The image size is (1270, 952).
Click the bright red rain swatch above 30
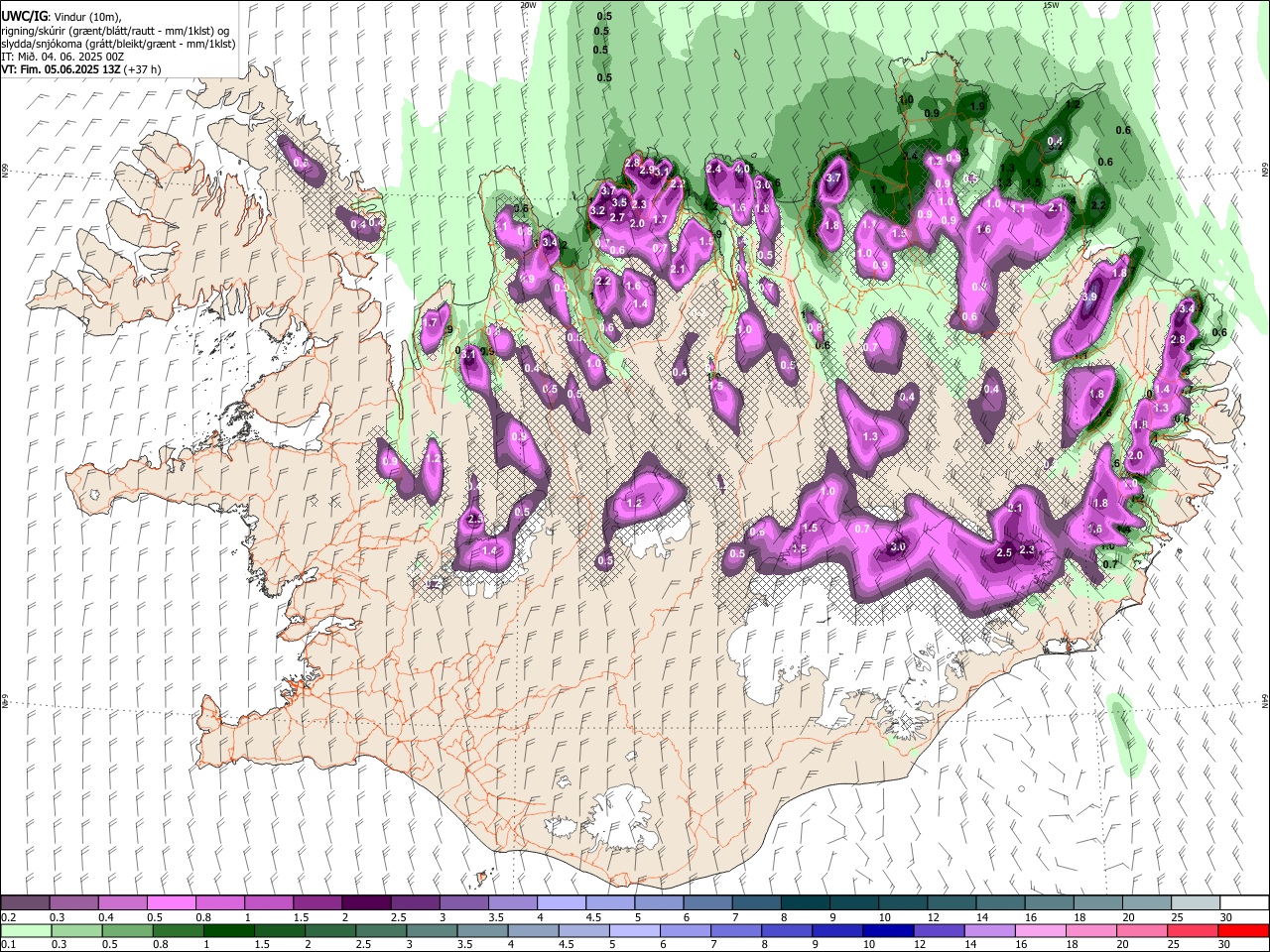tap(1243, 930)
